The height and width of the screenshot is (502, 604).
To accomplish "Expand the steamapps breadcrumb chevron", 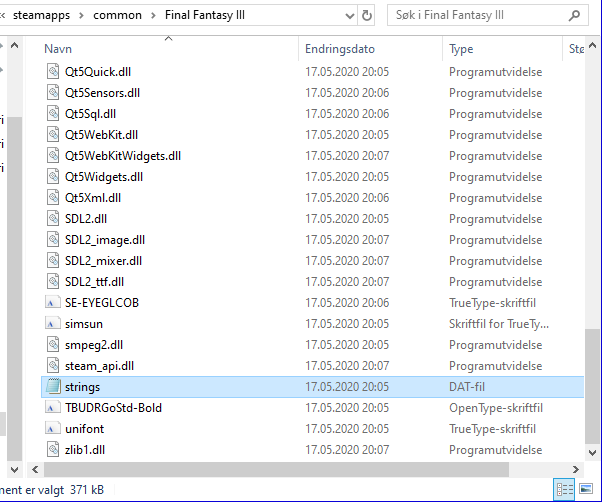I will pyautogui.click(x=81, y=15).
